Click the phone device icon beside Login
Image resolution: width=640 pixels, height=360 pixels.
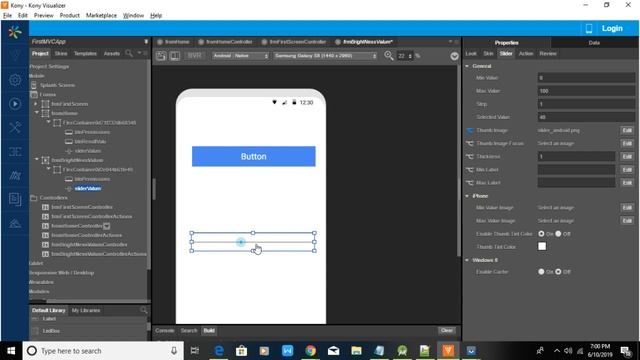589,28
